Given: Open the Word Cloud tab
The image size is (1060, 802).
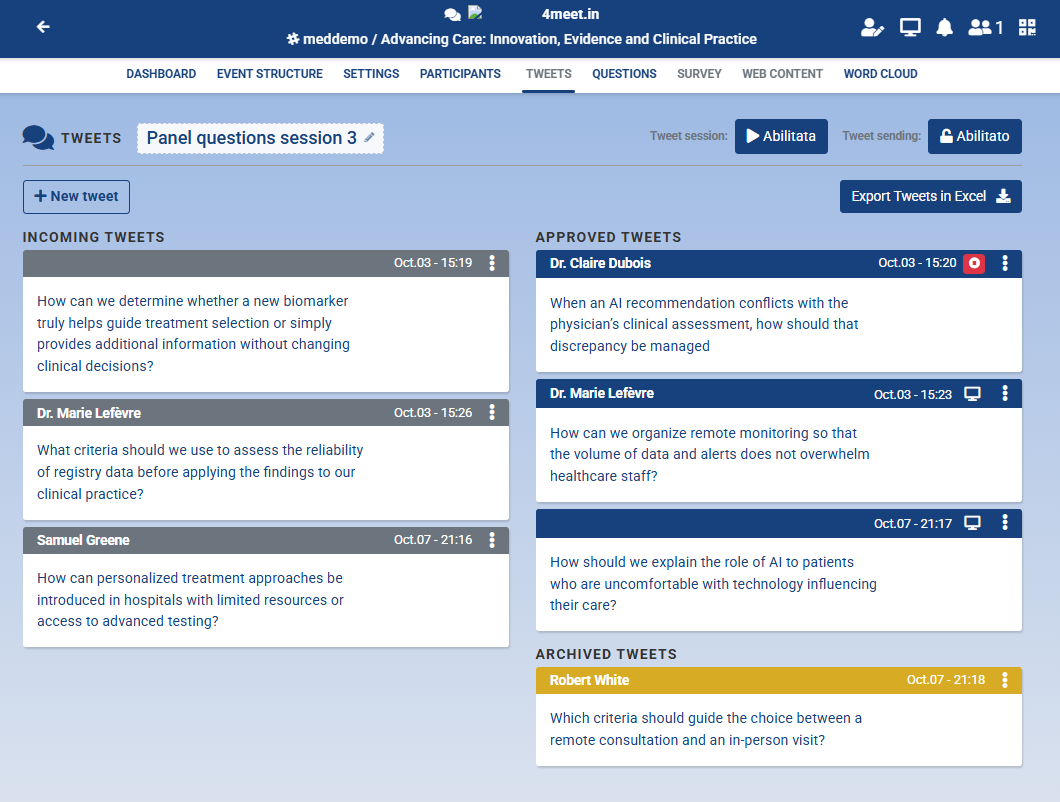Looking at the screenshot, I should click(x=880, y=74).
